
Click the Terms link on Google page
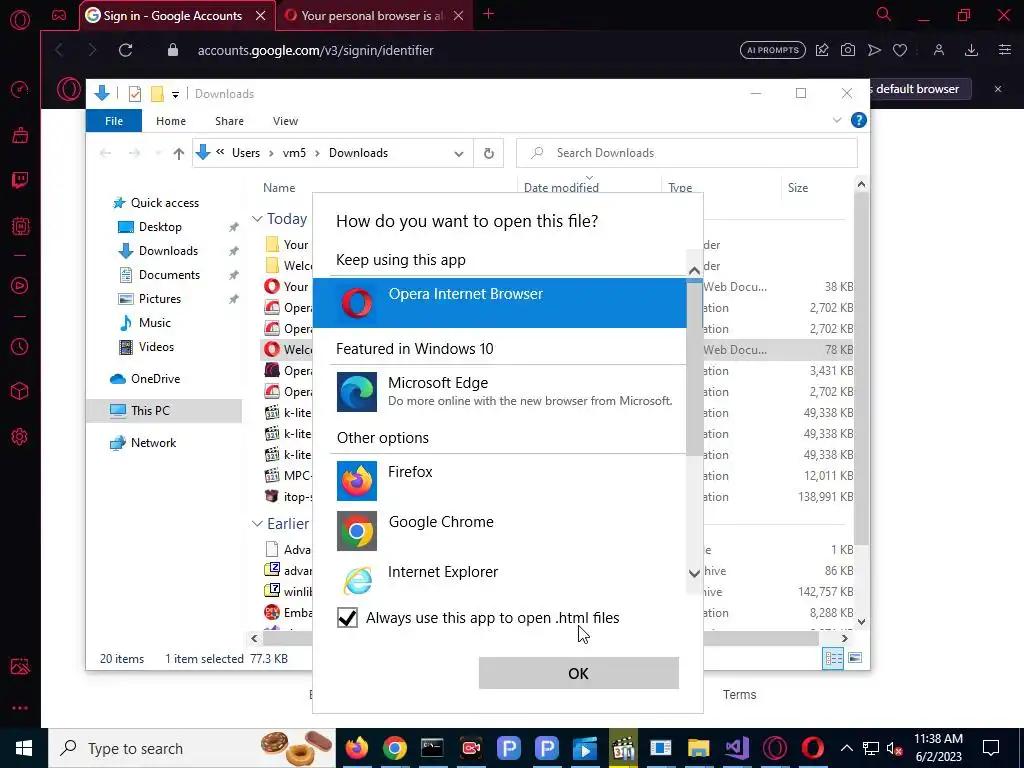(x=739, y=695)
